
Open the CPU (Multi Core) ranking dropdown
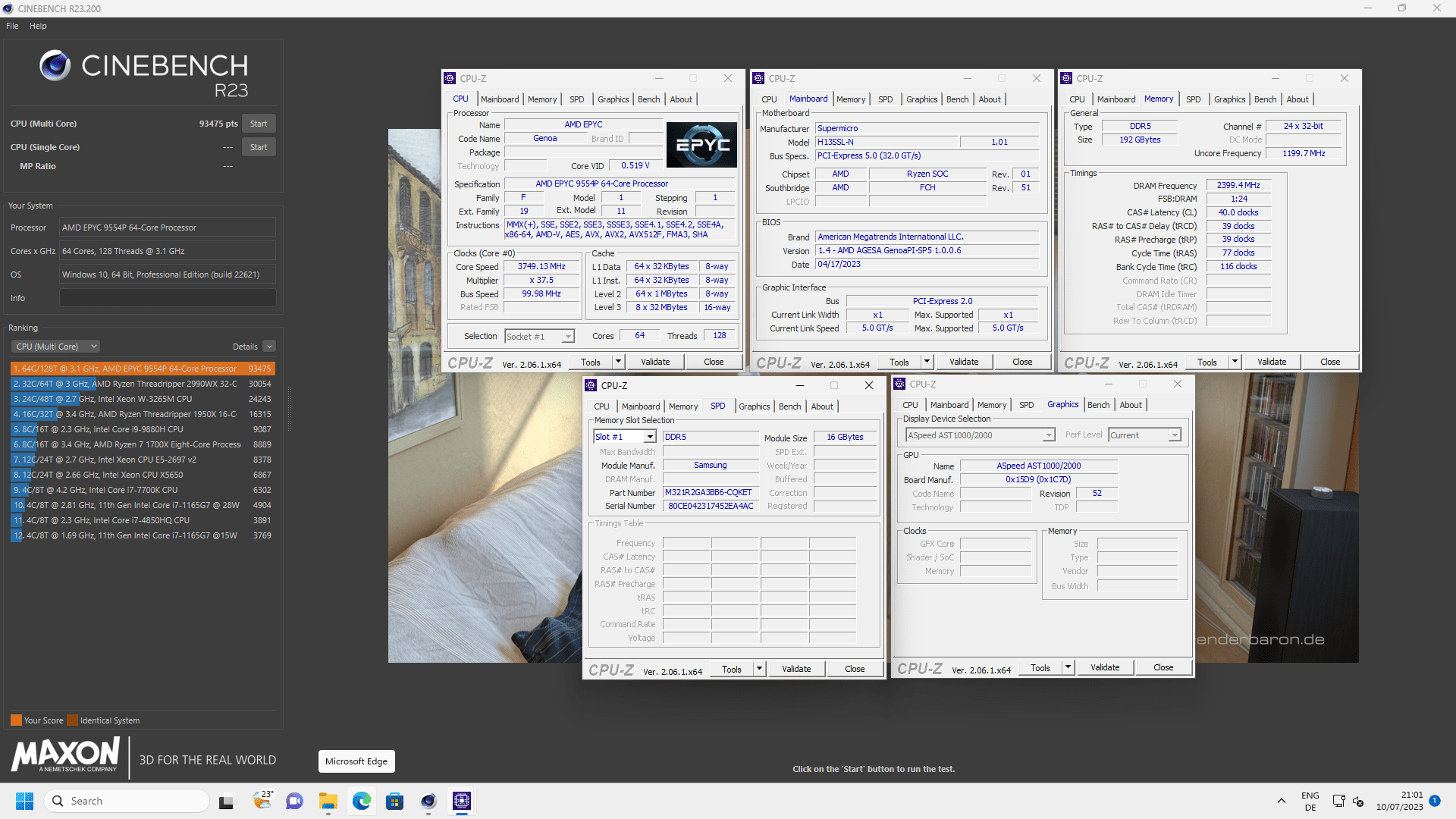point(55,347)
